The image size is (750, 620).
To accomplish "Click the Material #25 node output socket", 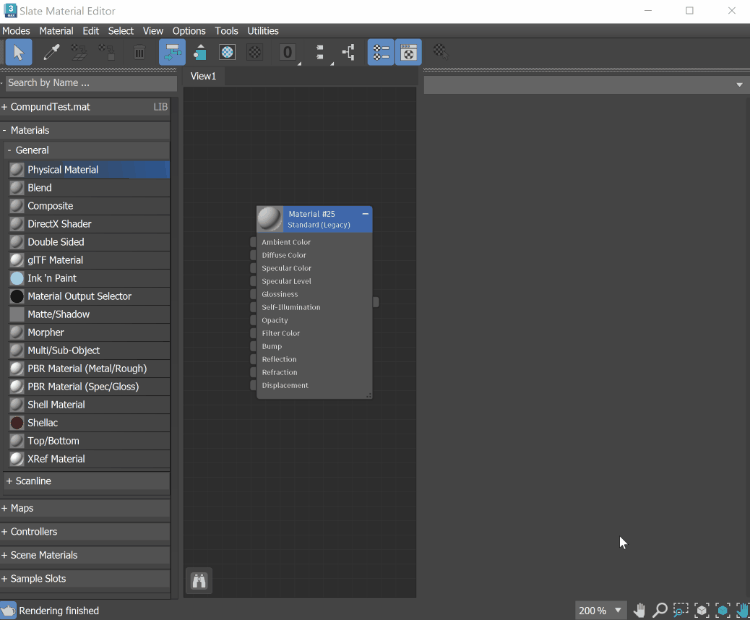I will click(x=376, y=302).
